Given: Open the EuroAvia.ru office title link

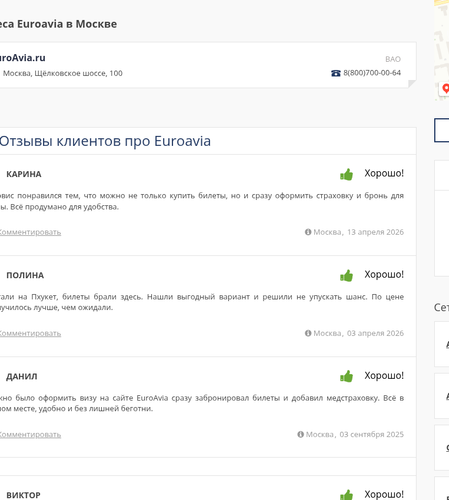Looking at the screenshot, I should tap(22, 58).
